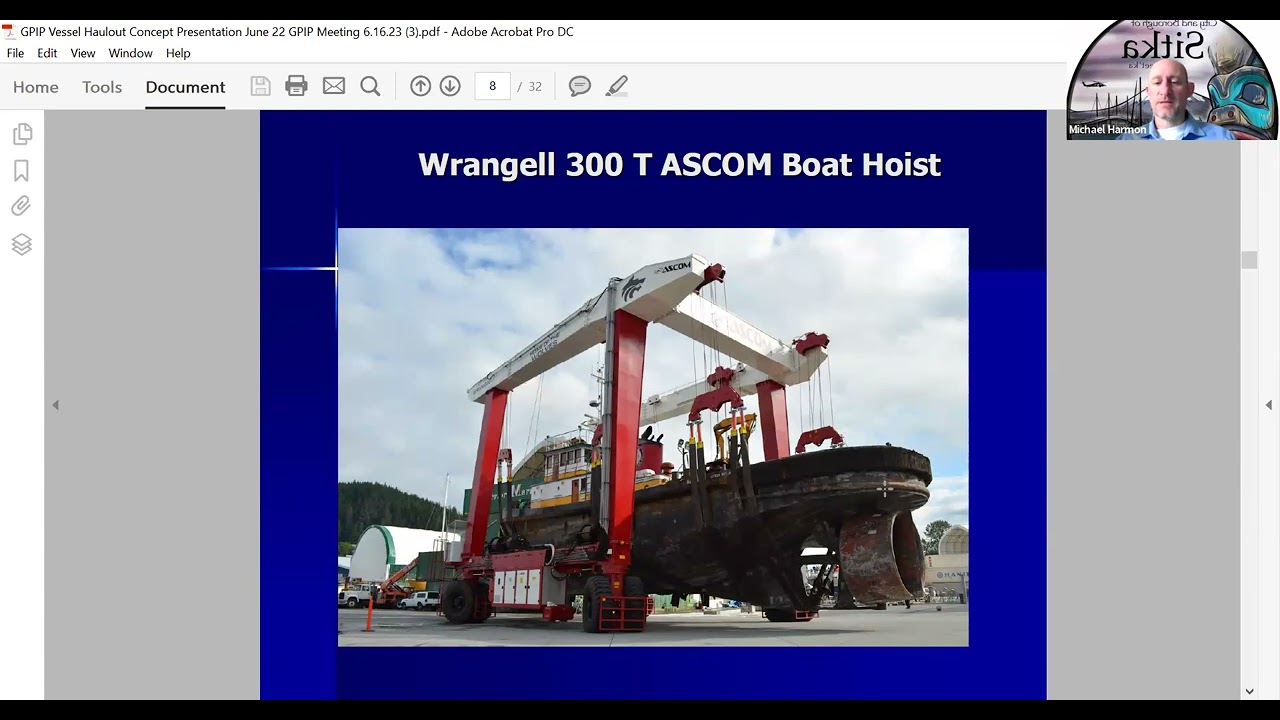
Task: Click the boat hoist photo on slide
Action: click(x=653, y=437)
